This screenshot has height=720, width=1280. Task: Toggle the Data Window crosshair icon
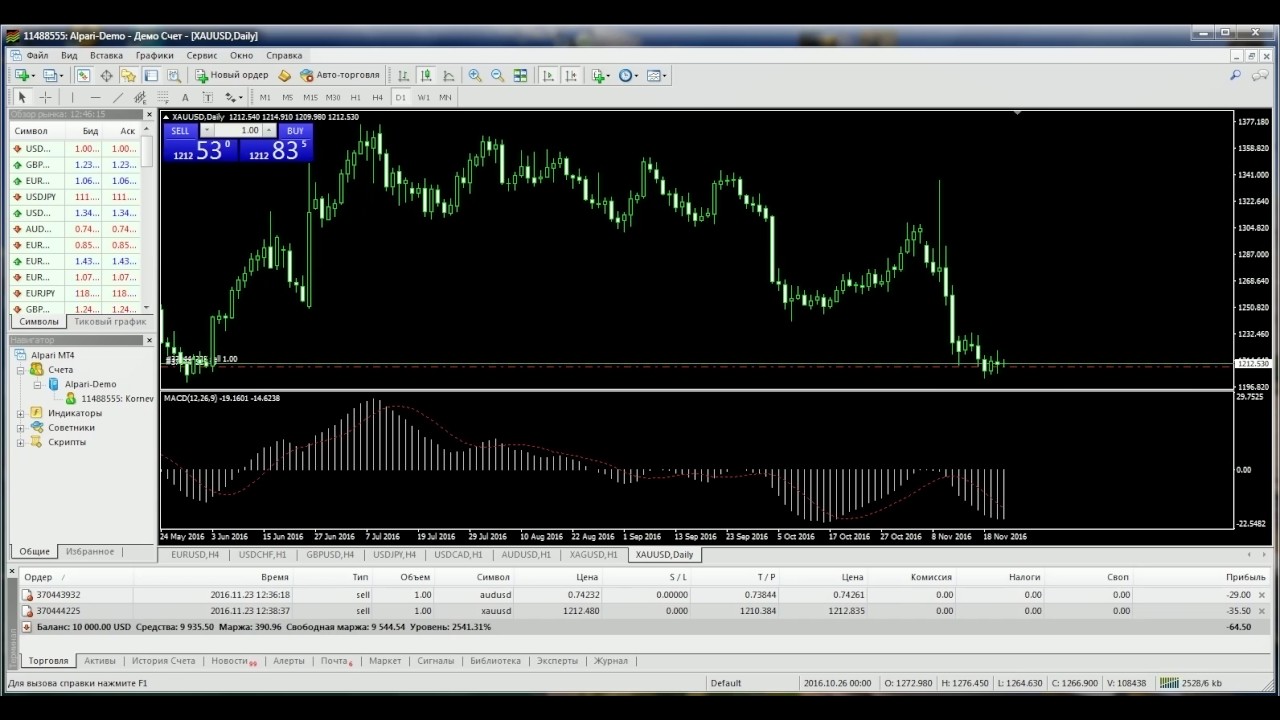point(106,75)
